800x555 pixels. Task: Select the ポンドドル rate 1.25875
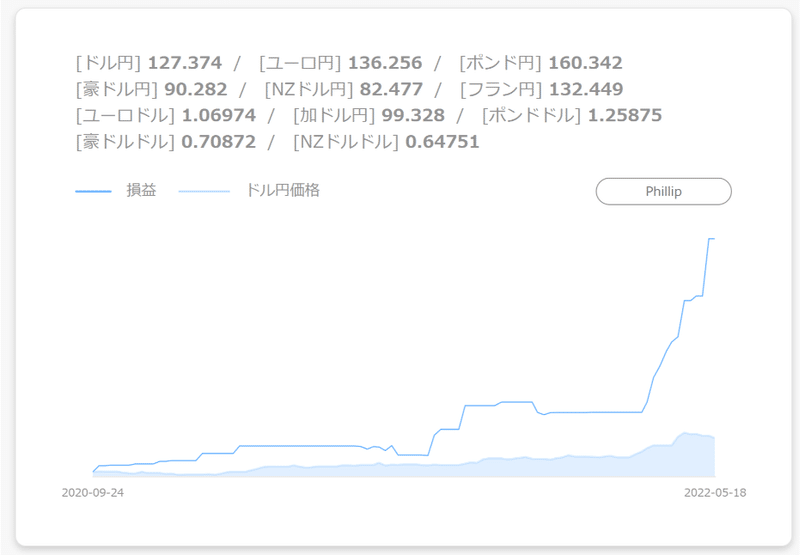tap(625, 115)
